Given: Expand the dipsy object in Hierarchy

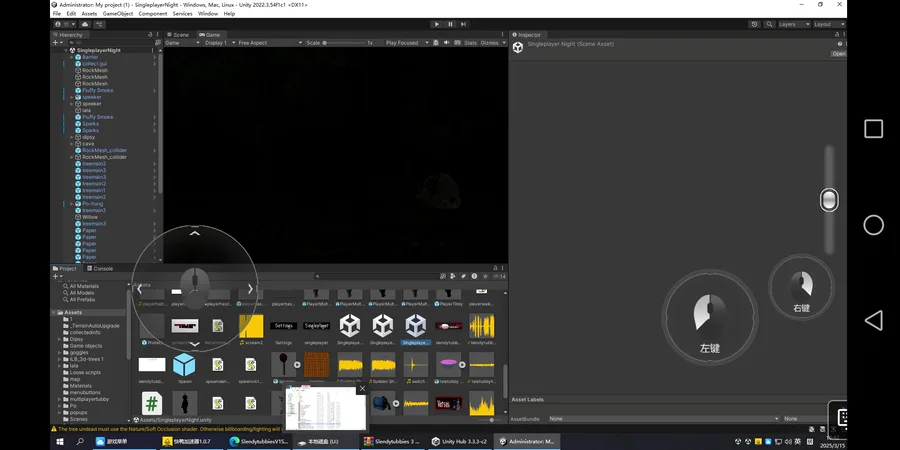Looking at the screenshot, I should pos(72,137).
